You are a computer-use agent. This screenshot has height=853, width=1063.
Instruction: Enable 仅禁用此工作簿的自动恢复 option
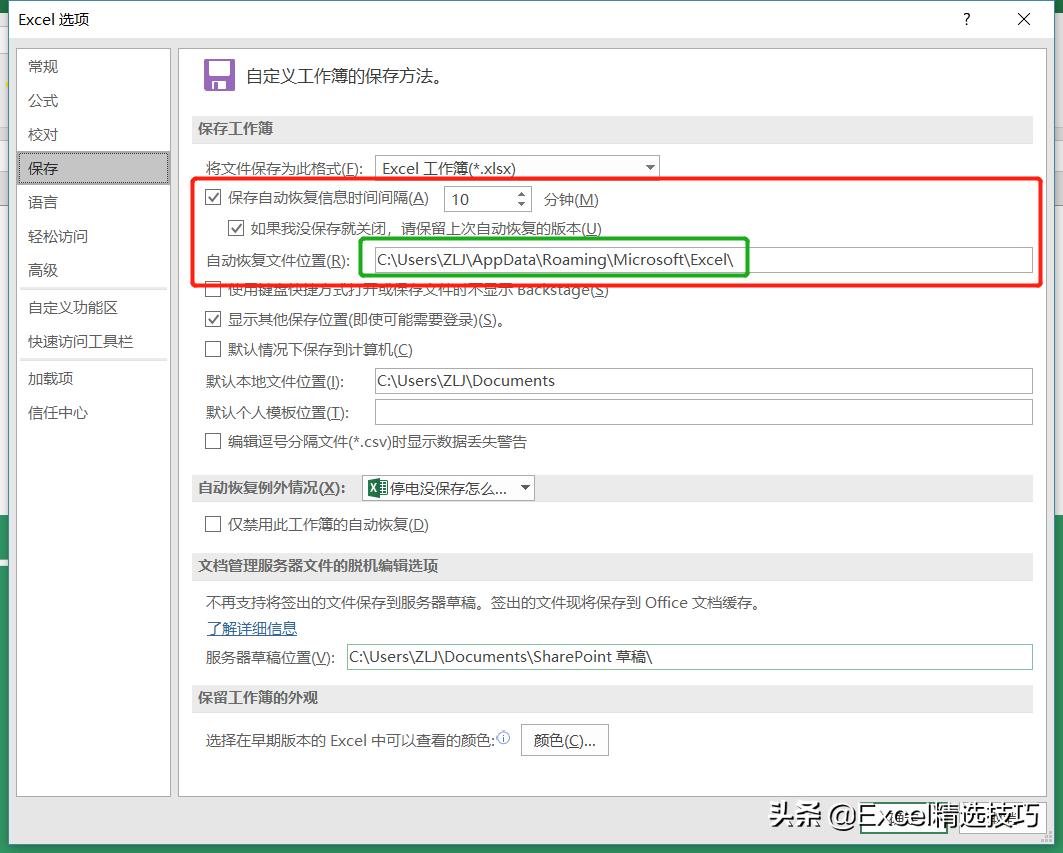pyautogui.click(x=212, y=524)
